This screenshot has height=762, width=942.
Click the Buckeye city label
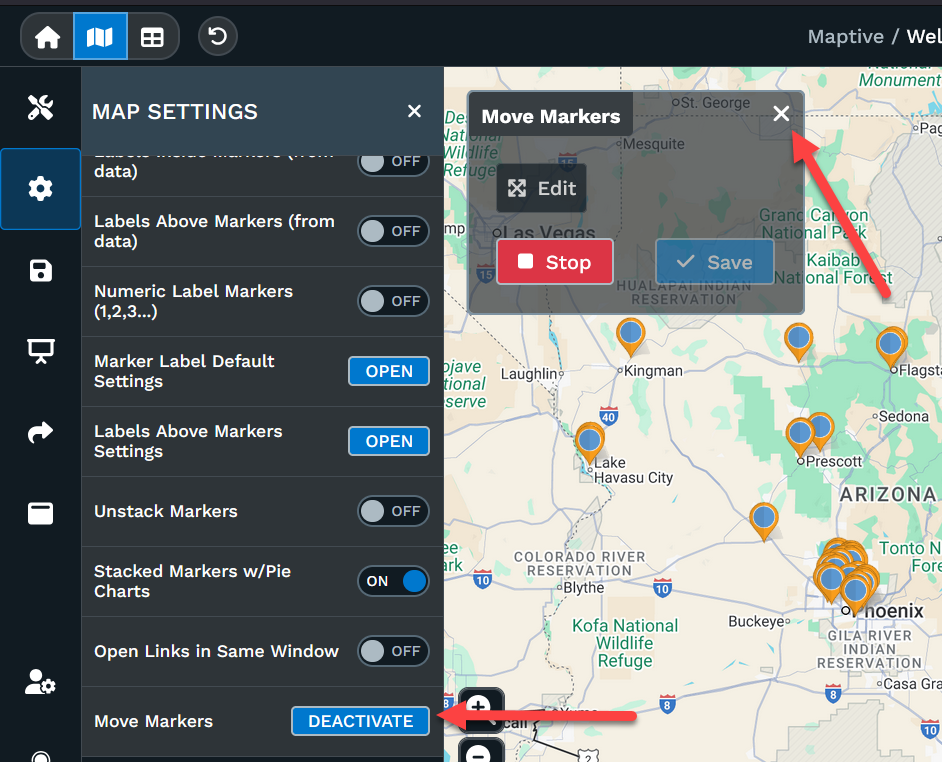(x=756, y=621)
